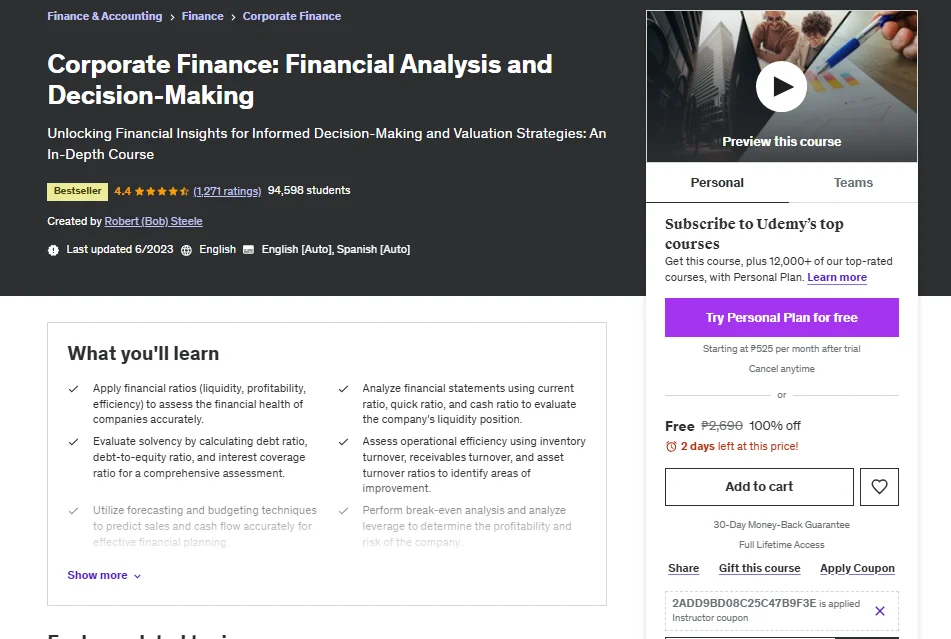This screenshot has width=951, height=639.
Task: Select the Personal tab
Action: coord(717,182)
